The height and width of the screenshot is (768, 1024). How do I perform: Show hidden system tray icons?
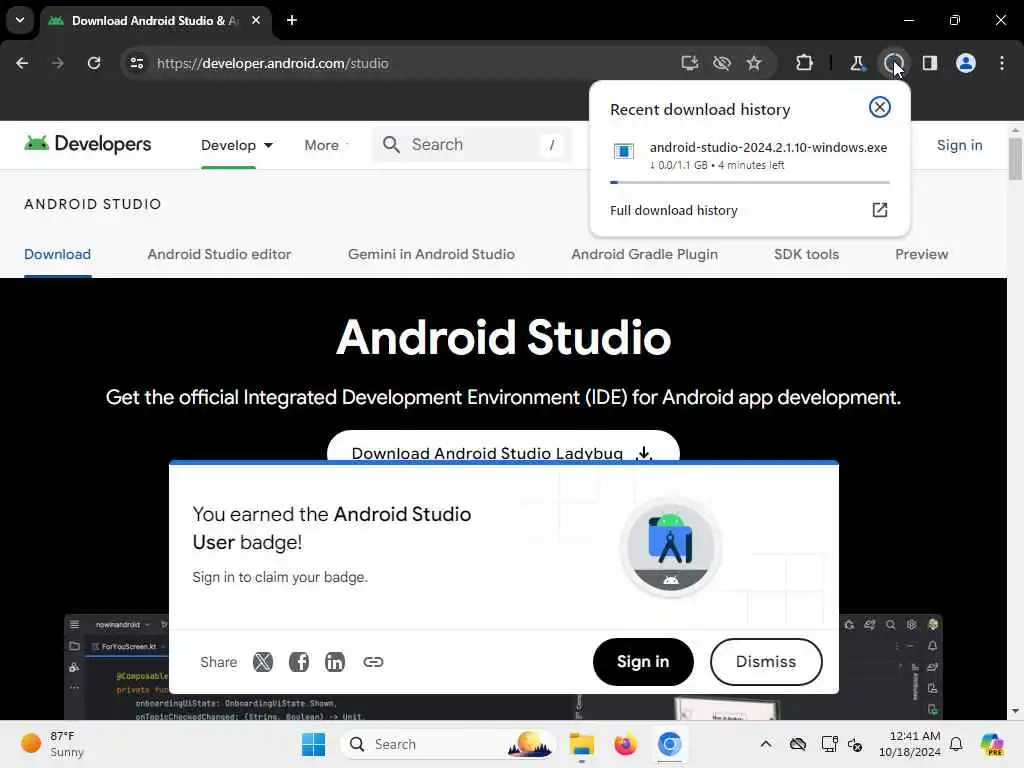pyautogui.click(x=765, y=744)
